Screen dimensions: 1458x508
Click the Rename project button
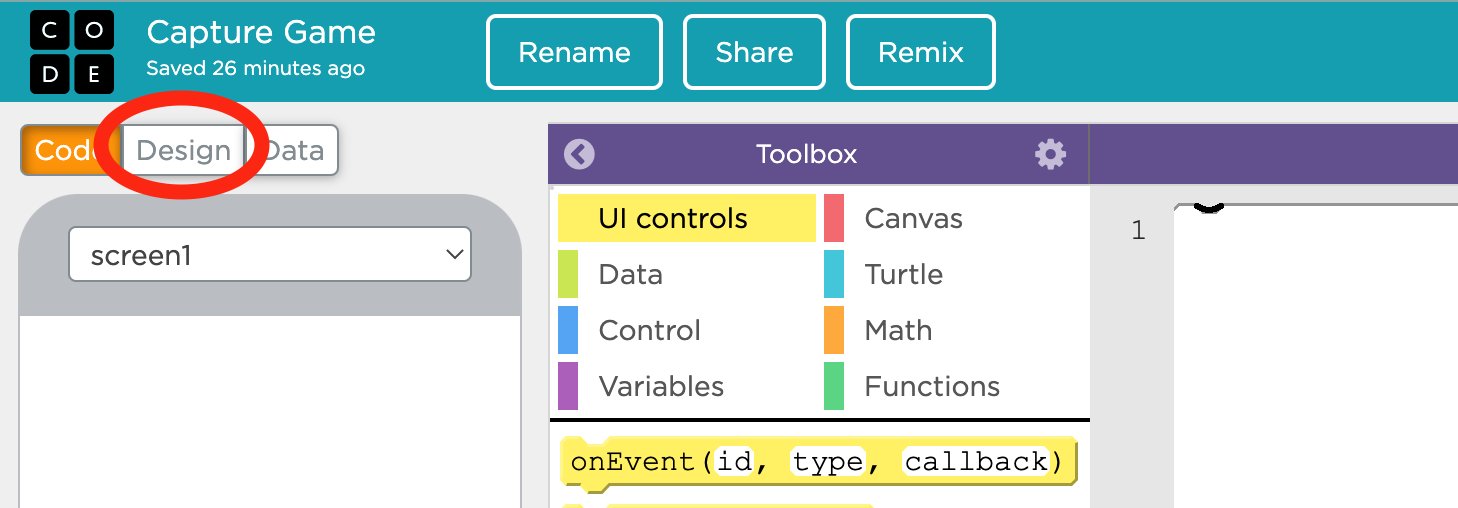coord(574,52)
